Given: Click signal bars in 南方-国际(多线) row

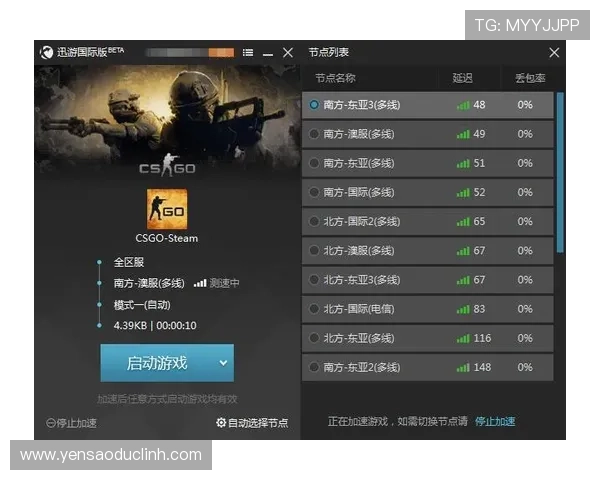Looking at the screenshot, I should (463, 193).
